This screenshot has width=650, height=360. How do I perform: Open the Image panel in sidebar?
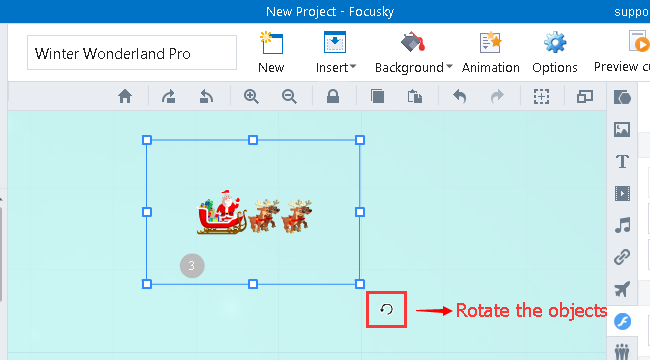[x=622, y=129]
